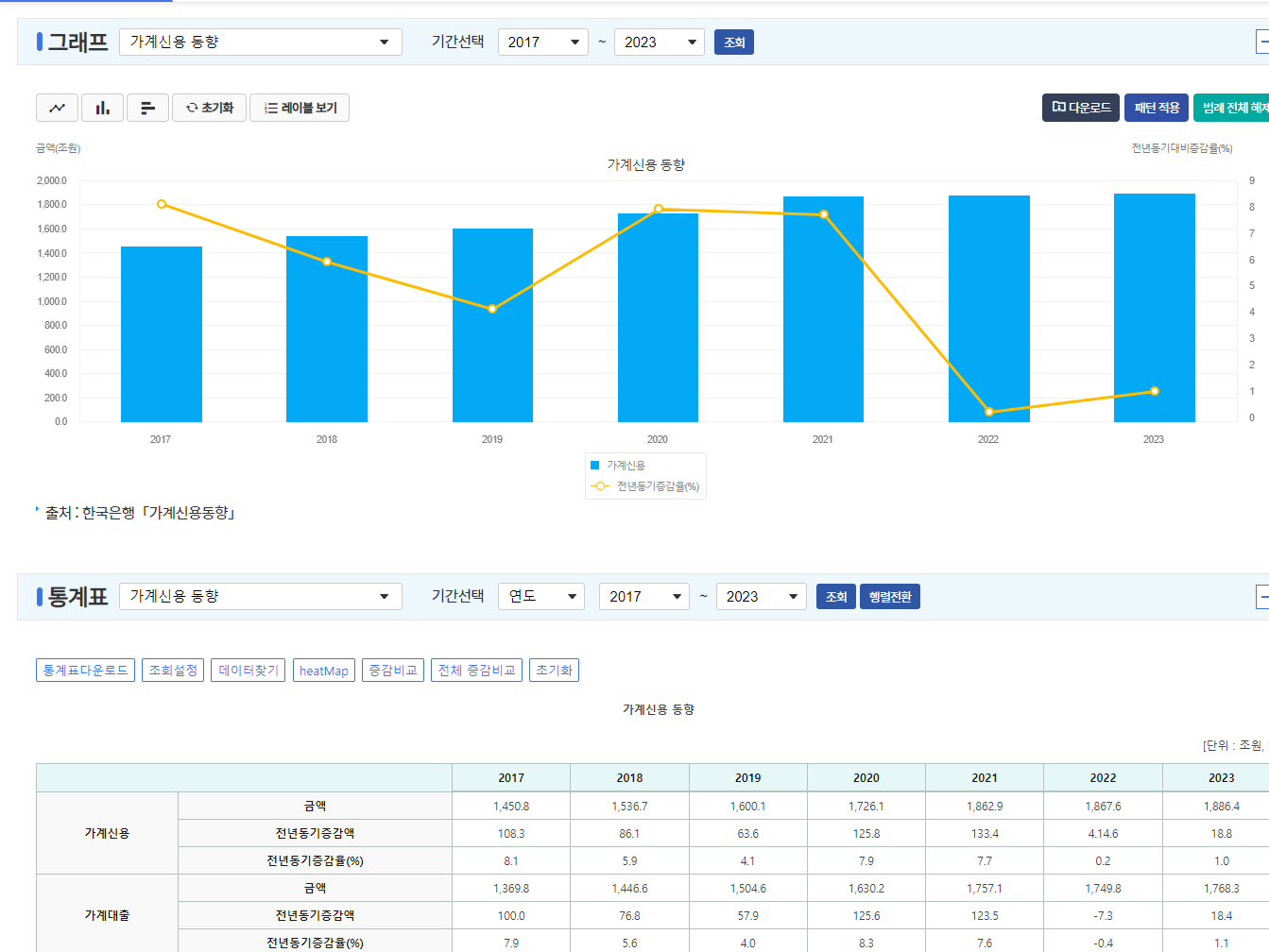The height and width of the screenshot is (952, 1269).
Task: Open the 연도 period type dropdown
Action: pyautogui.click(x=541, y=596)
